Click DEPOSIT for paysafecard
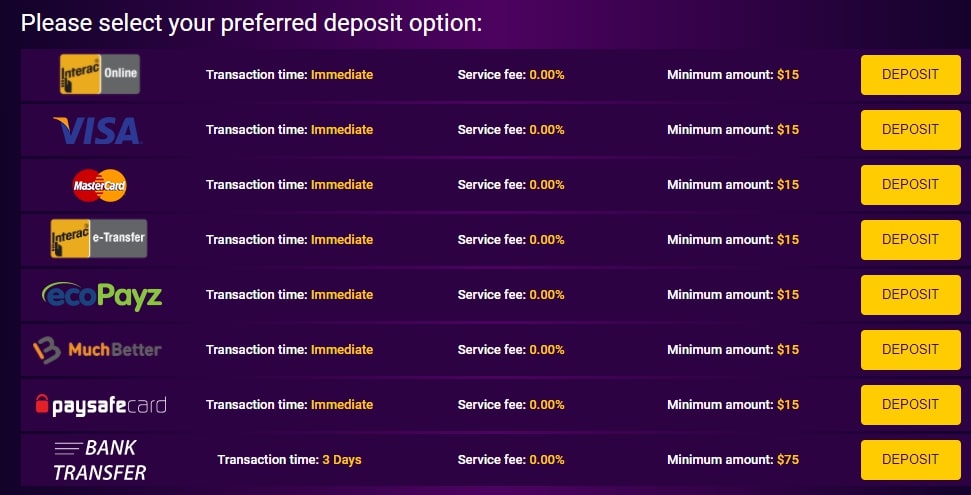The image size is (971, 495). pyautogui.click(x=910, y=404)
